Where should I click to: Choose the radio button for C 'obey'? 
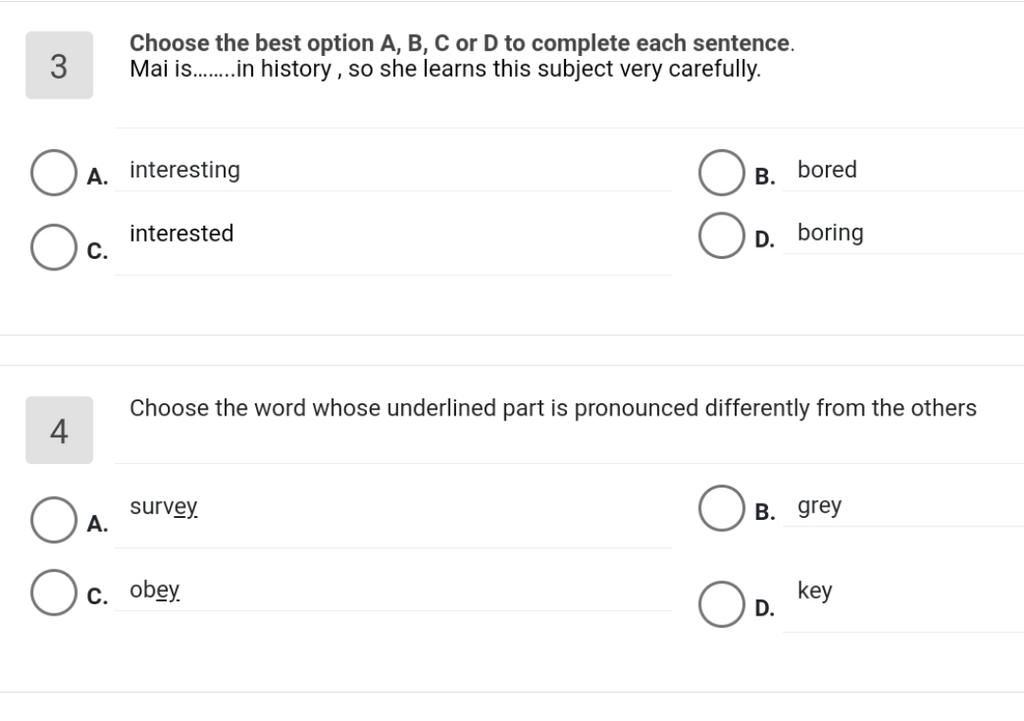coord(53,593)
